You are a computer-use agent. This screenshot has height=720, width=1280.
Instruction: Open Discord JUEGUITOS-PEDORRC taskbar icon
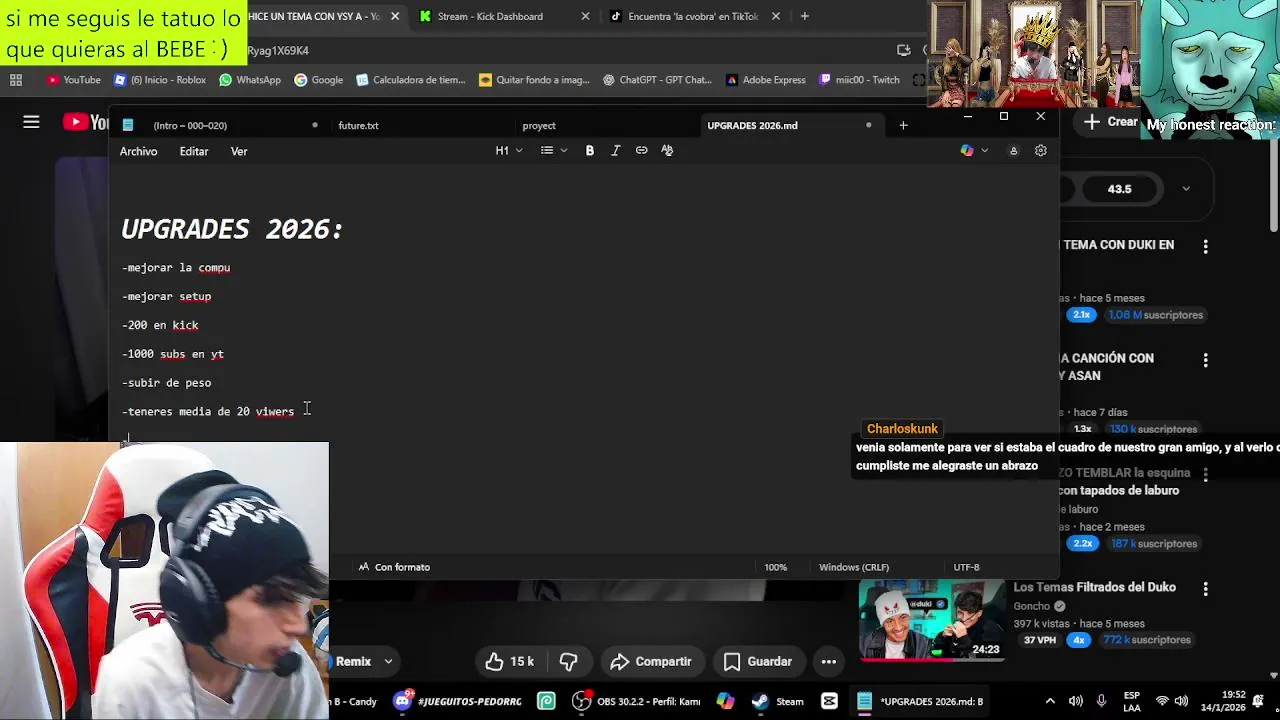458,701
